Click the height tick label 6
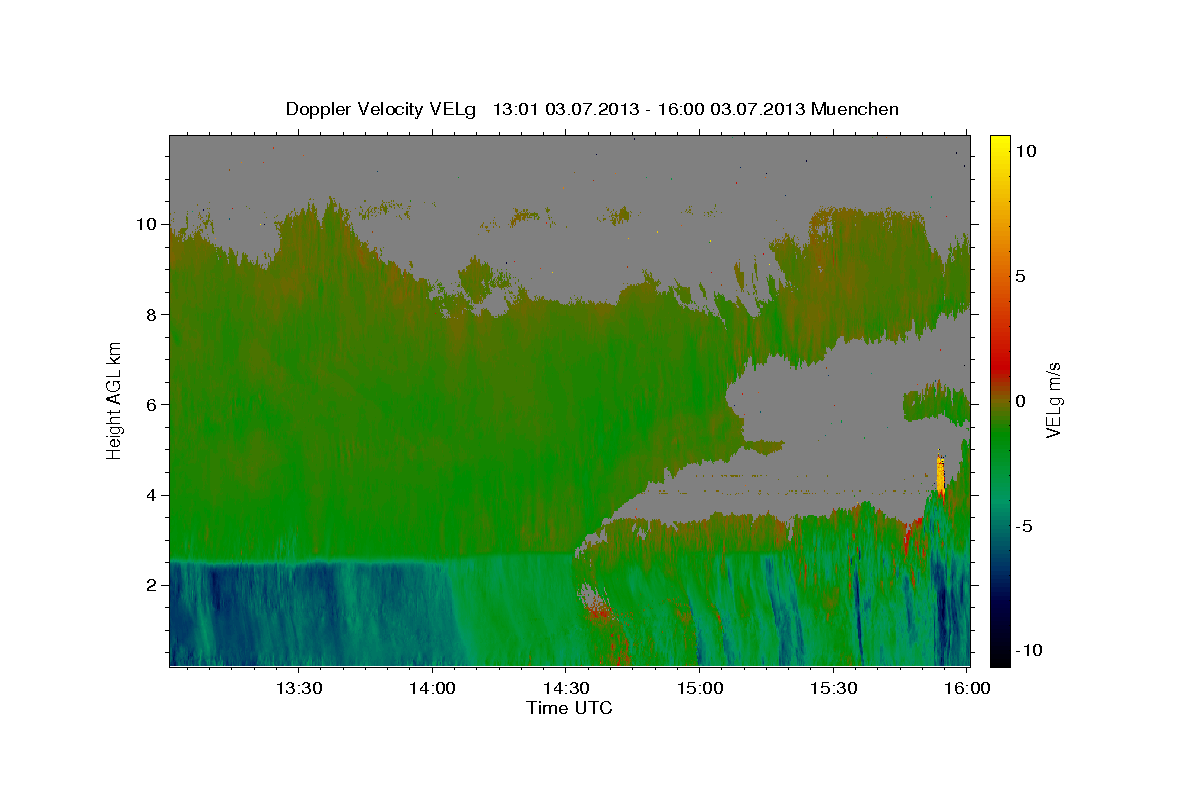Viewport: 1200px width, 800px height. [152, 405]
